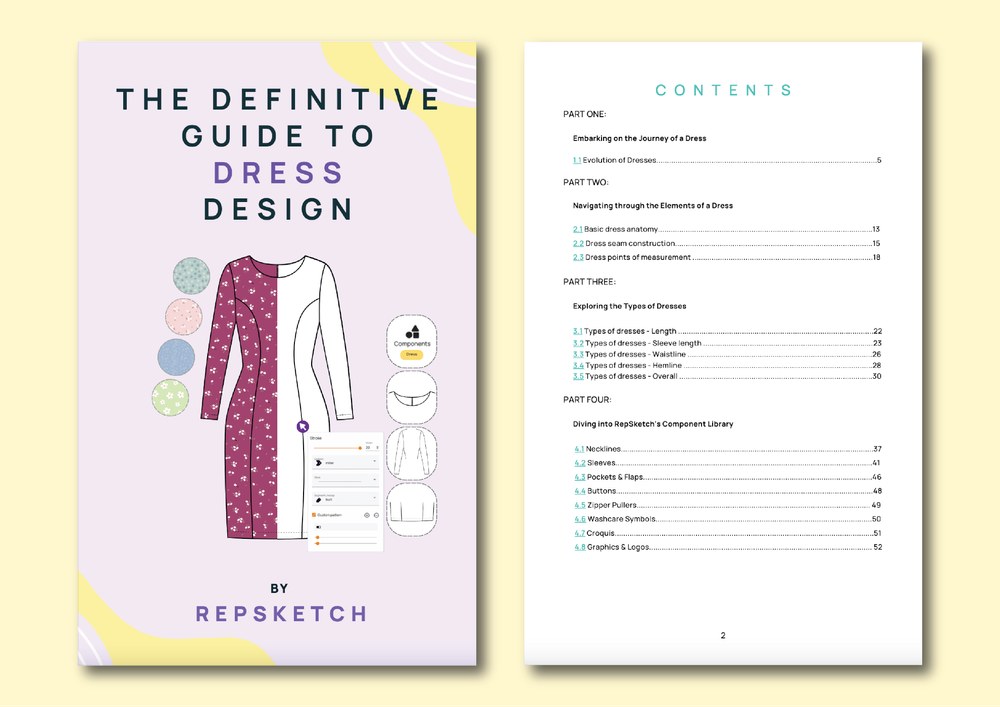The height and width of the screenshot is (707, 1000).
Task: Click the zoom-out icon beside Custom pattern
Action: pyautogui.click(x=376, y=516)
